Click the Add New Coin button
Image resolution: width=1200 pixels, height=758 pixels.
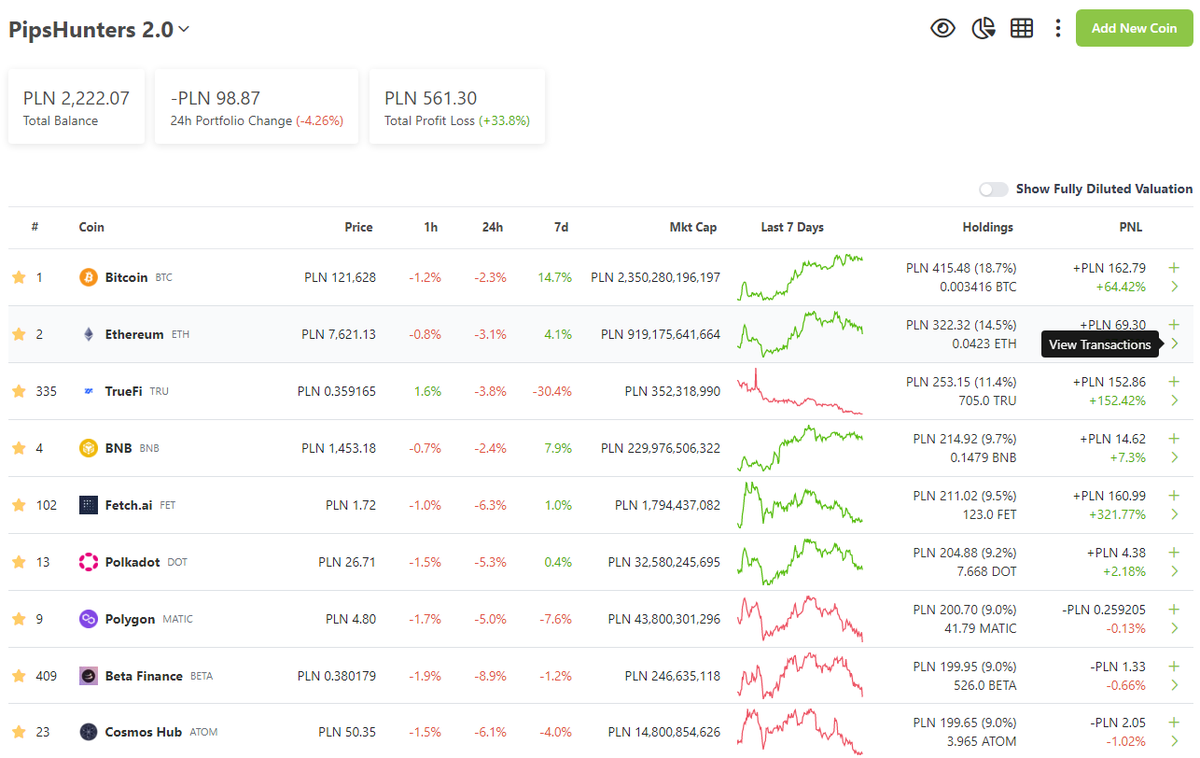pos(1134,28)
